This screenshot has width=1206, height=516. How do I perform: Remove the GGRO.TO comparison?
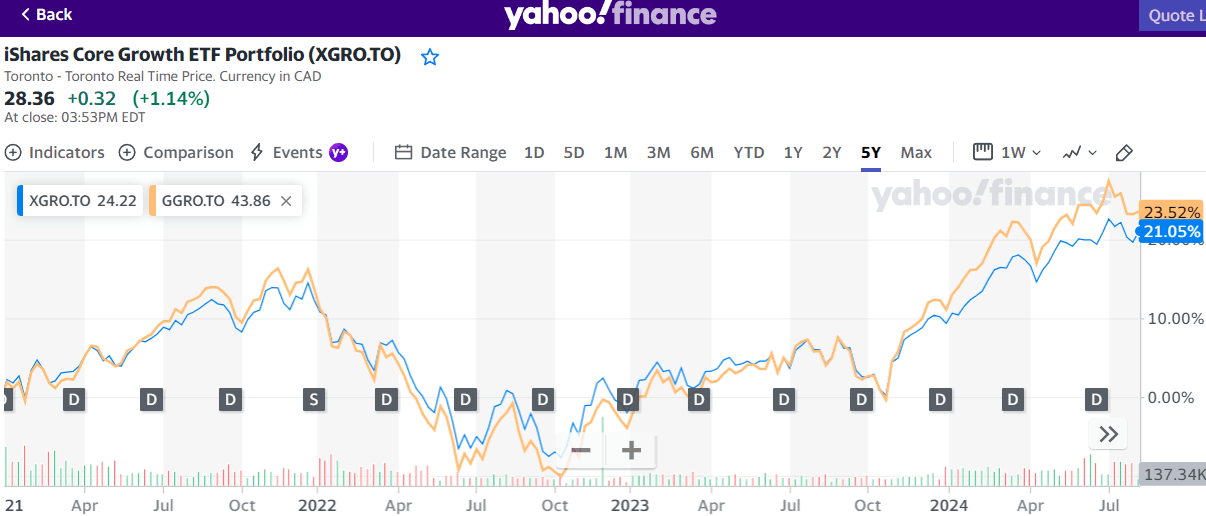(x=286, y=201)
